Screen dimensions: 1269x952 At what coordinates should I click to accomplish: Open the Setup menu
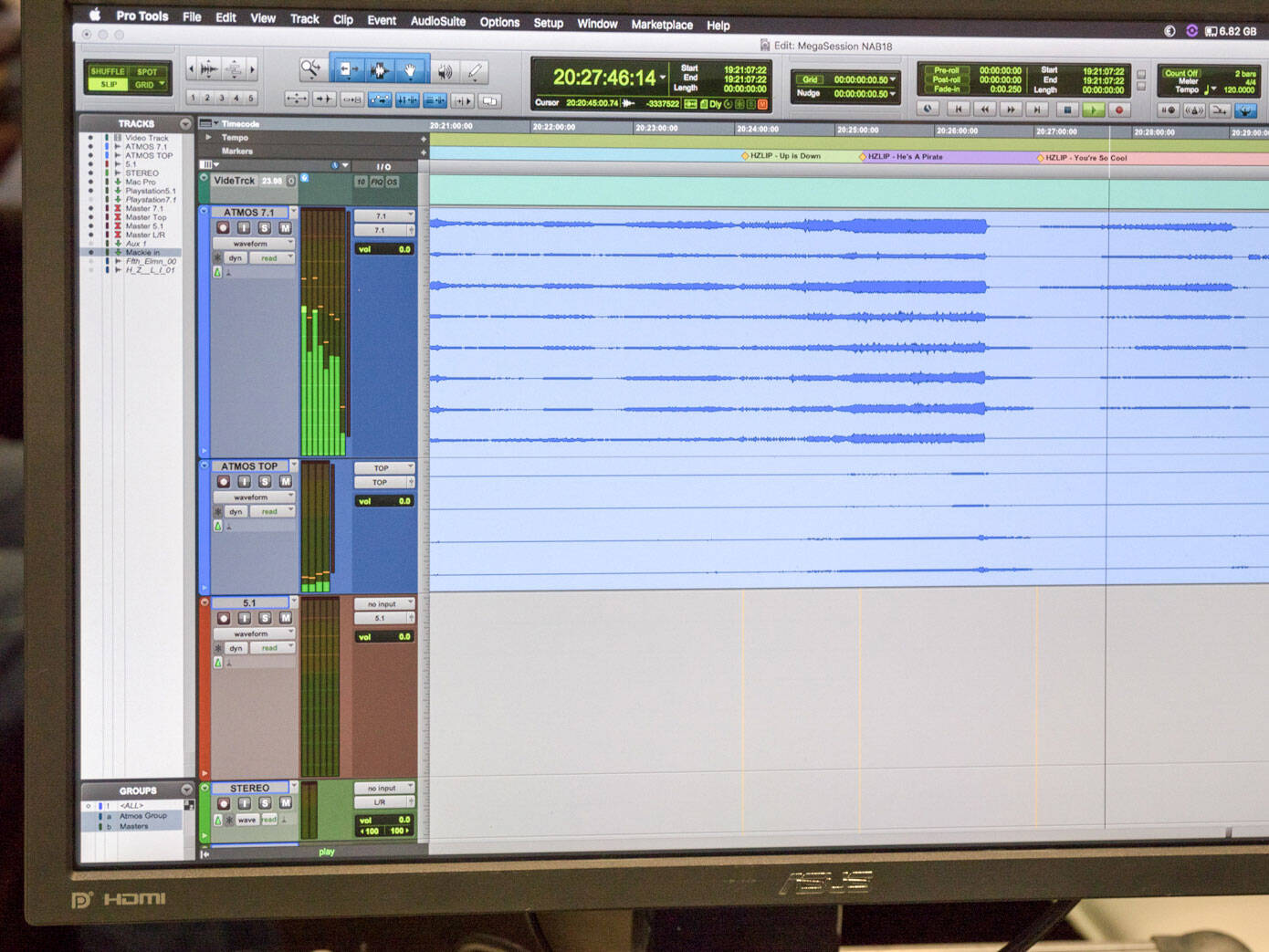point(548,23)
